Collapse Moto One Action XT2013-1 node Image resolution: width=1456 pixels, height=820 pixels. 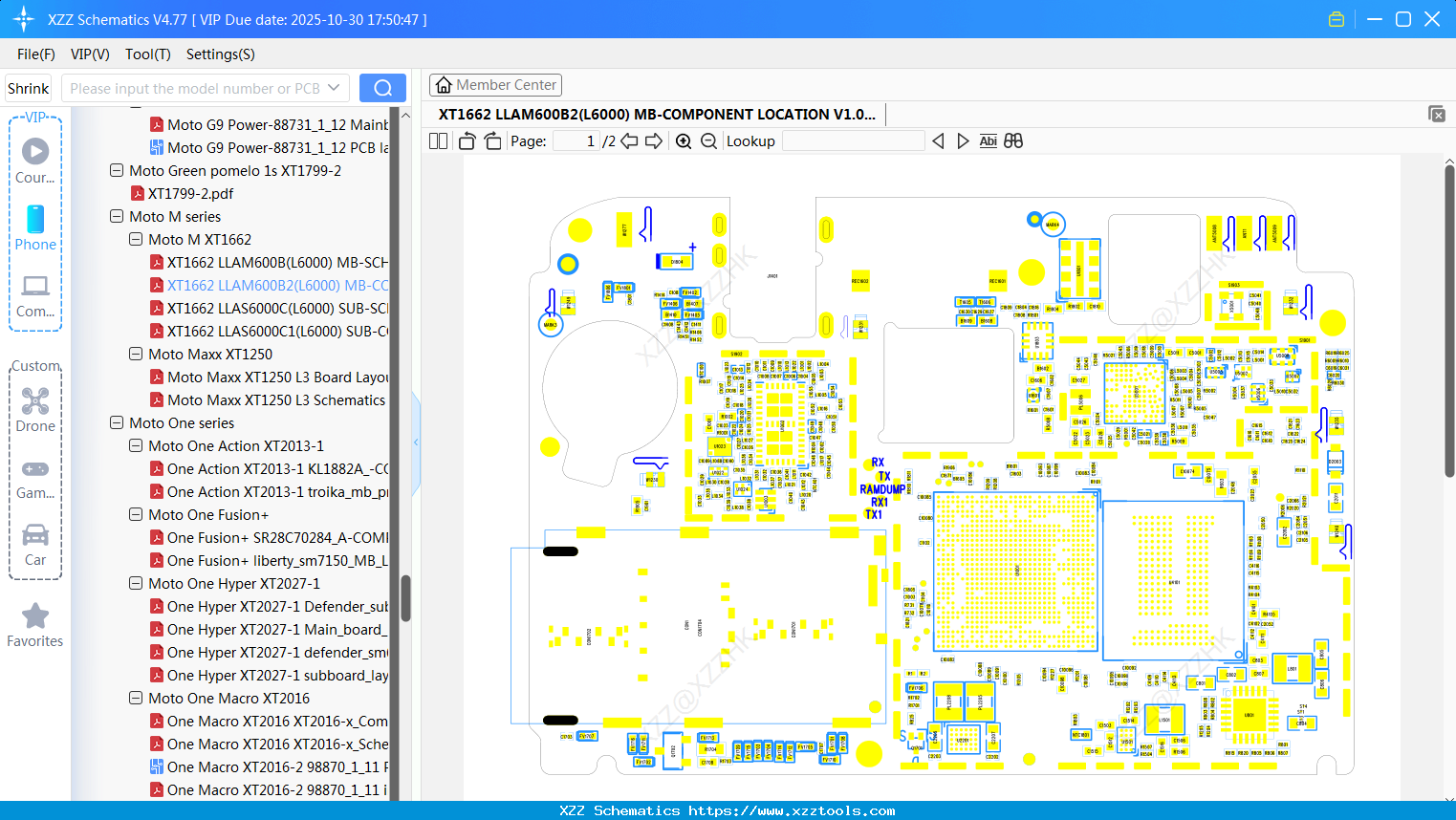pyautogui.click(x=136, y=446)
